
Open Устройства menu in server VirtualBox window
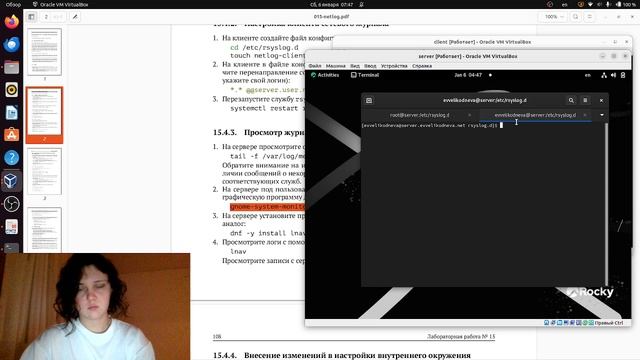[394, 66]
